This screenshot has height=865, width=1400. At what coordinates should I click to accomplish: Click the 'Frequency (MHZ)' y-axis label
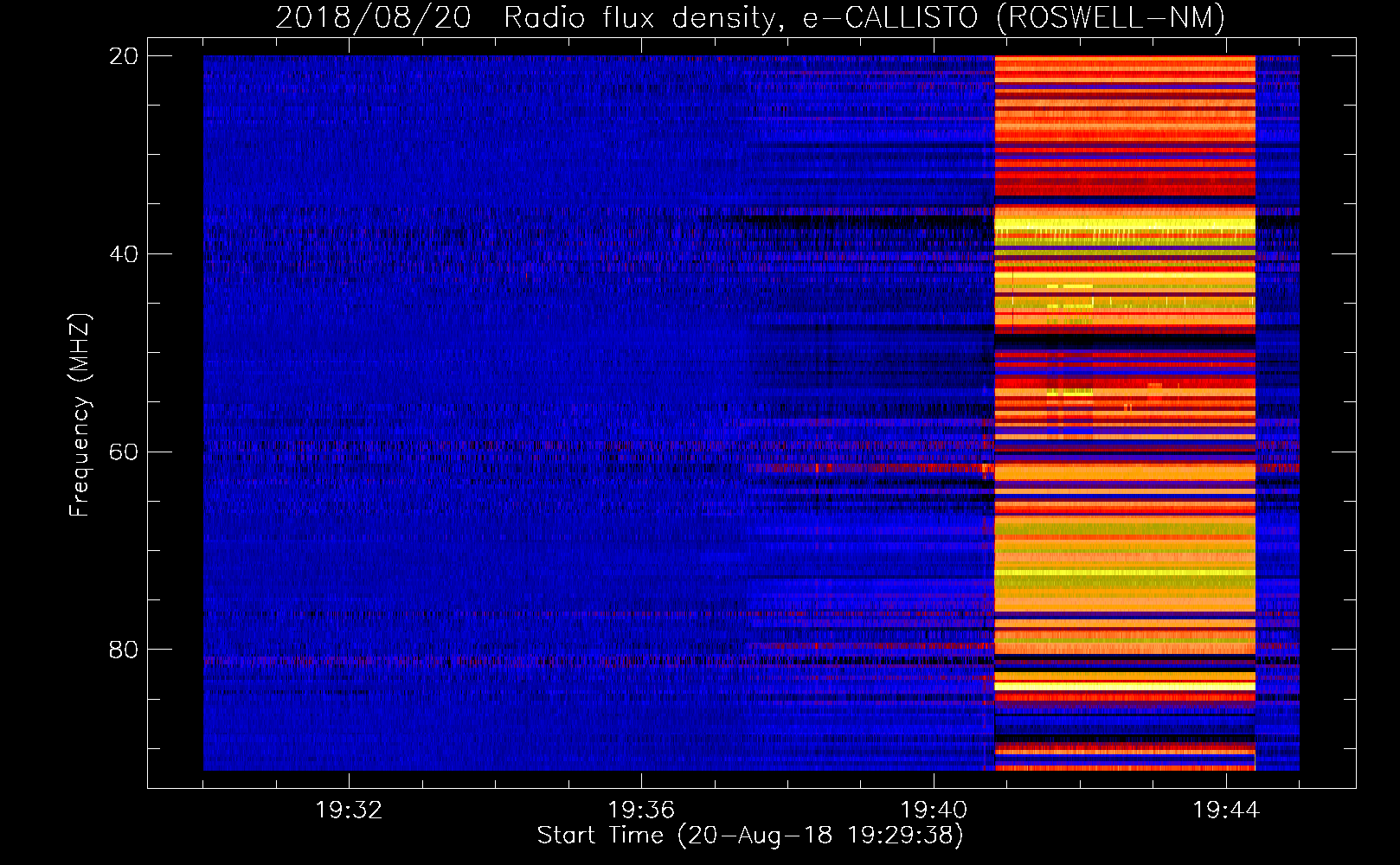coord(80,415)
